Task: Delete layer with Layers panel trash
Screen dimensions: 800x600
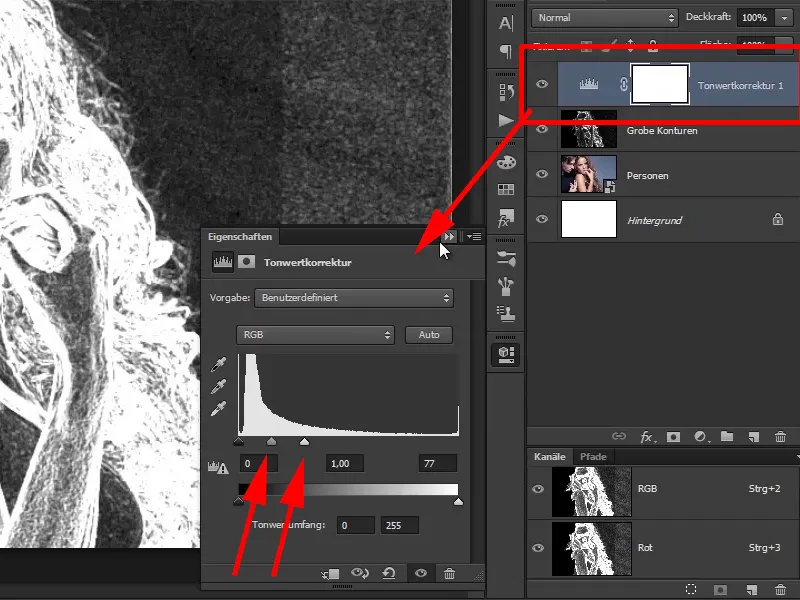Action: (780, 437)
